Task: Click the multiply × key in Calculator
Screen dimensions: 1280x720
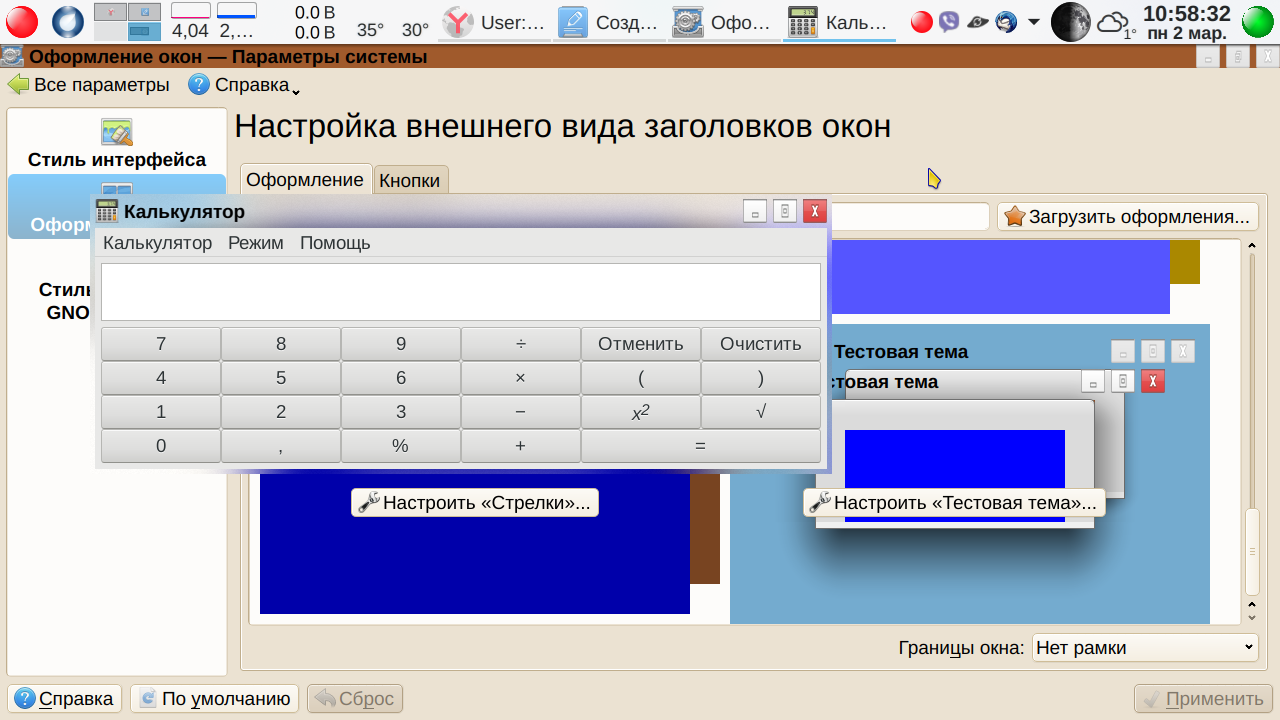Action: [521, 378]
